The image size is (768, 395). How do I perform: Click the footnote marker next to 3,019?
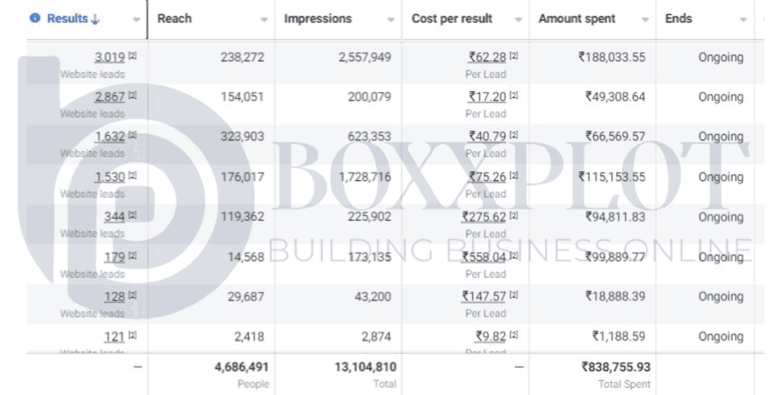pos(132,56)
